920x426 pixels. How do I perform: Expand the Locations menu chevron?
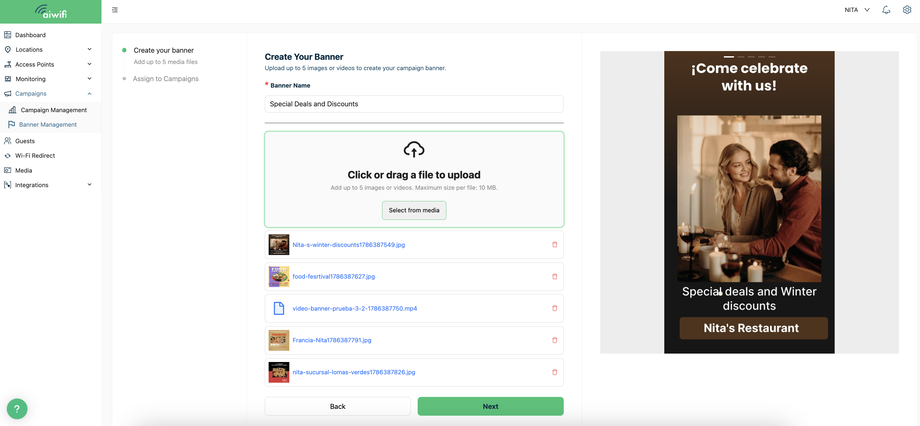[90, 50]
